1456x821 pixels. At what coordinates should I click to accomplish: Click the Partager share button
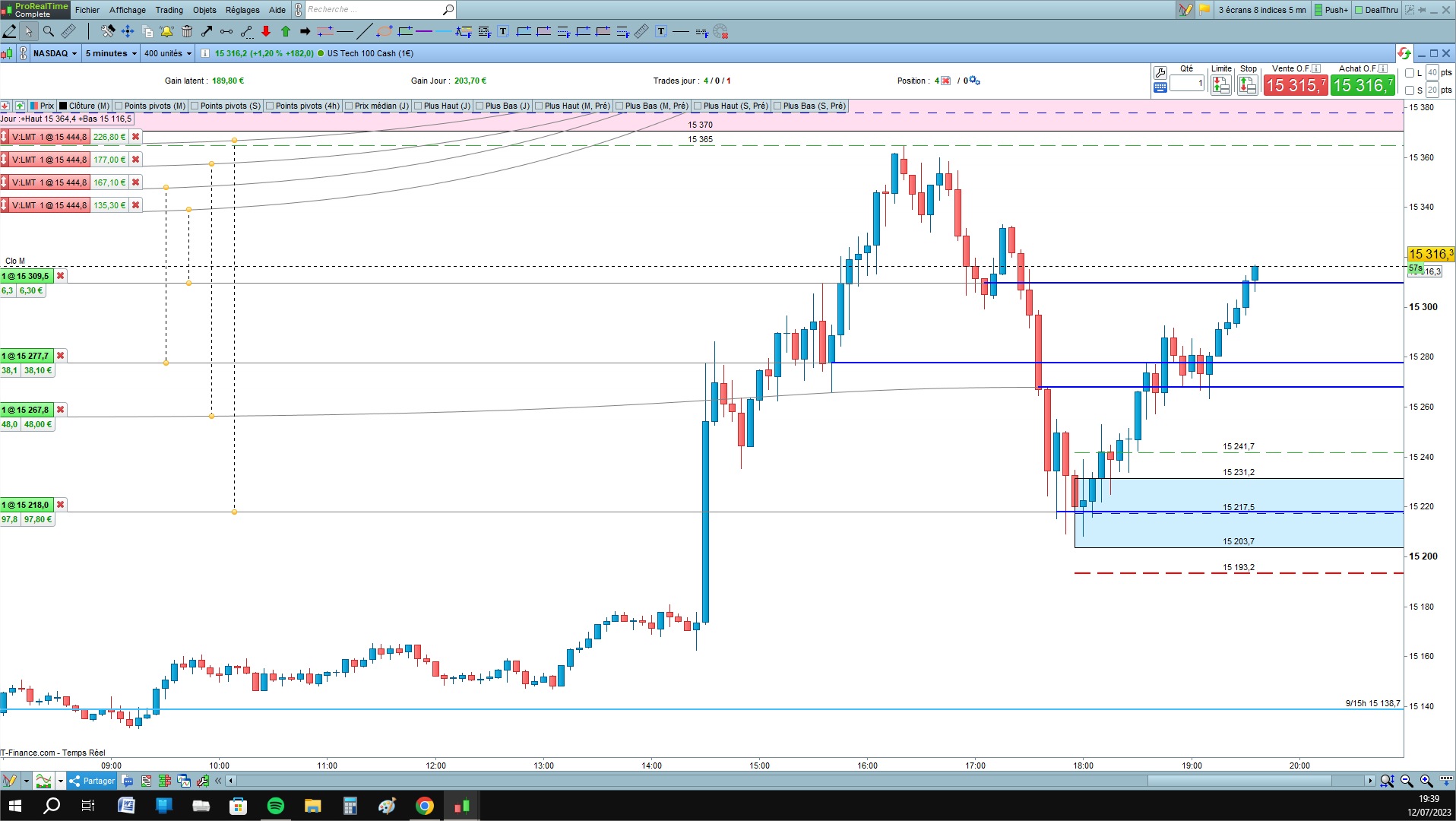pos(92,781)
